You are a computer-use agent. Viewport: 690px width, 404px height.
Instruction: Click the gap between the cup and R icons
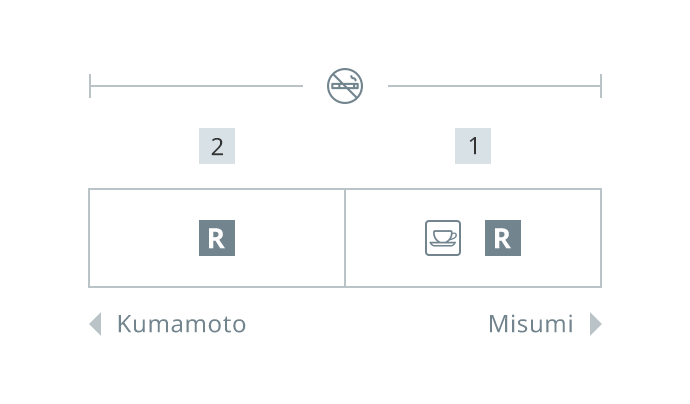click(x=473, y=238)
